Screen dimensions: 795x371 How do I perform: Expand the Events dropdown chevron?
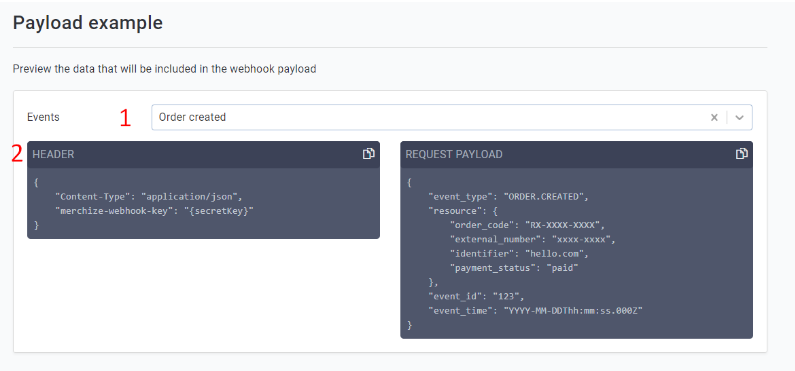coord(740,118)
